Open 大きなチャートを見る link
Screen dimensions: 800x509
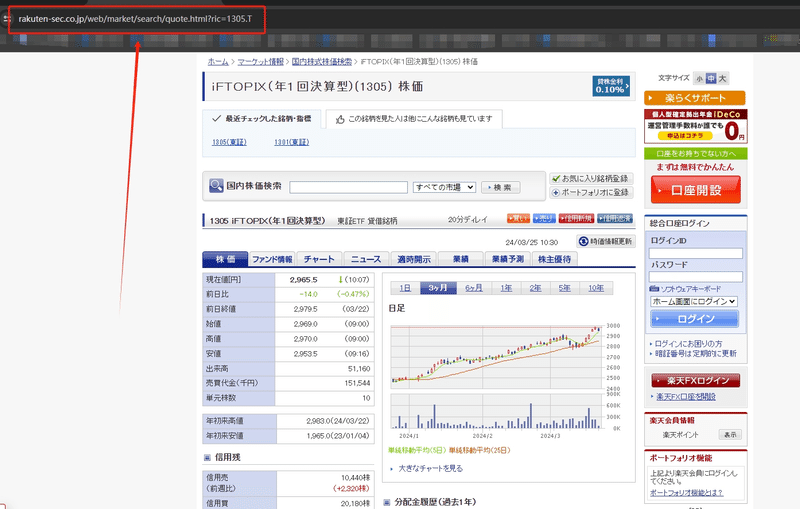point(430,468)
